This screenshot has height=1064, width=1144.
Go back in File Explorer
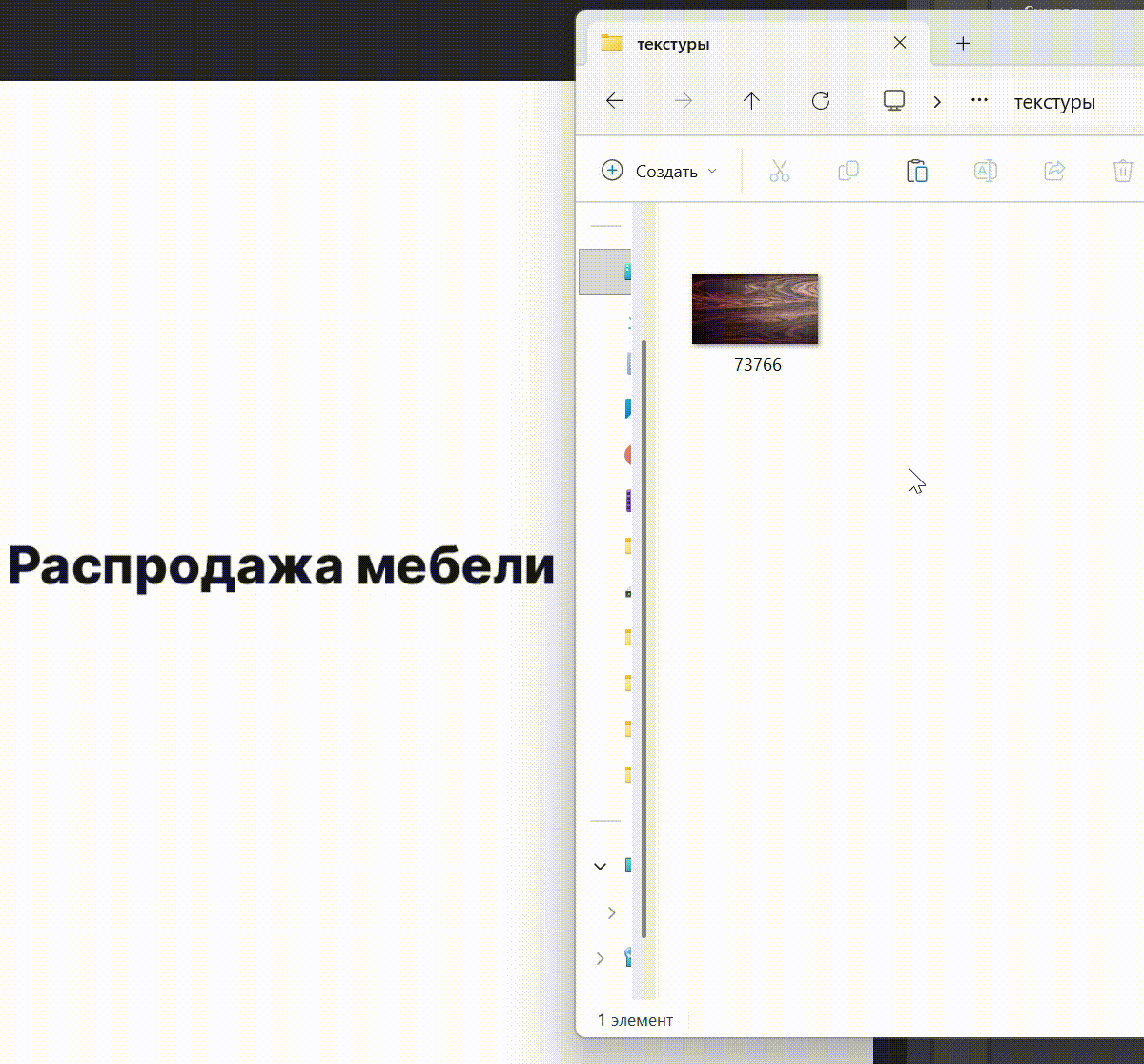tap(615, 101)
